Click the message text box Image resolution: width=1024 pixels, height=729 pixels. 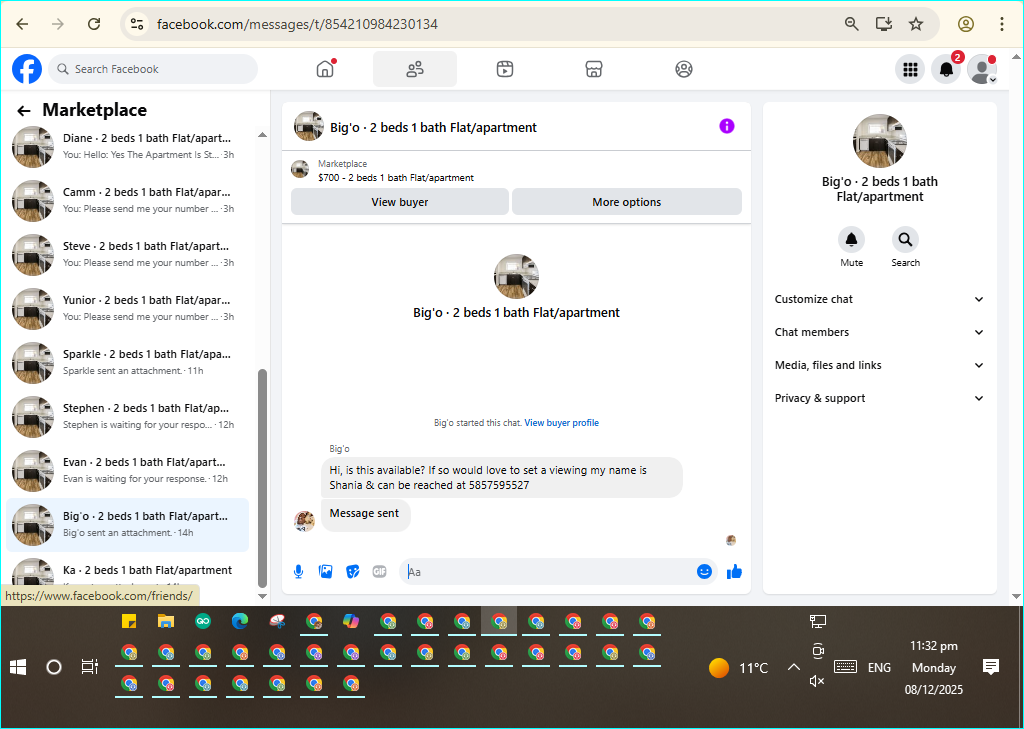click(x=549, y=572)
